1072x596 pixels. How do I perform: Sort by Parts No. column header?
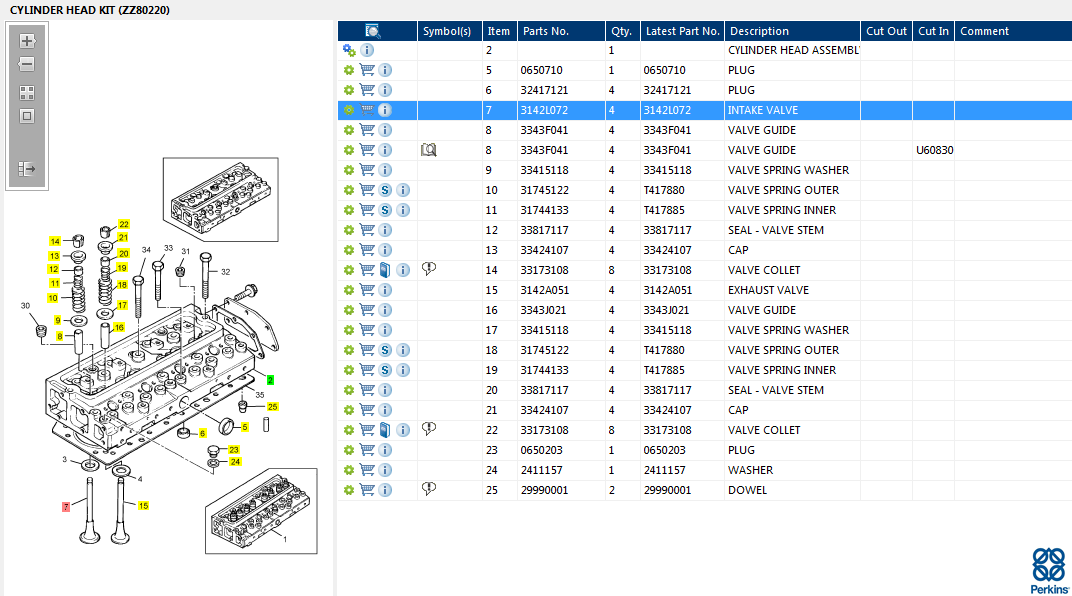pyautogui.click(x=546, y=31)
